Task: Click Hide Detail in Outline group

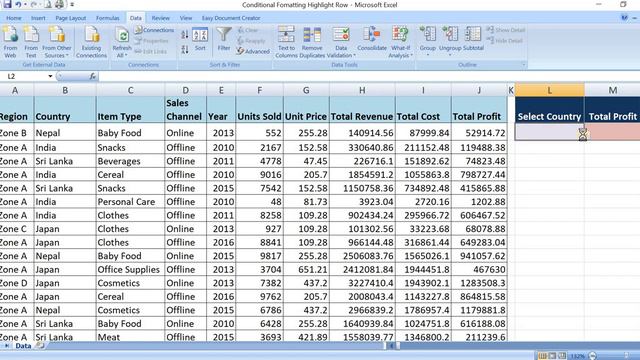Action: (505, 40)
